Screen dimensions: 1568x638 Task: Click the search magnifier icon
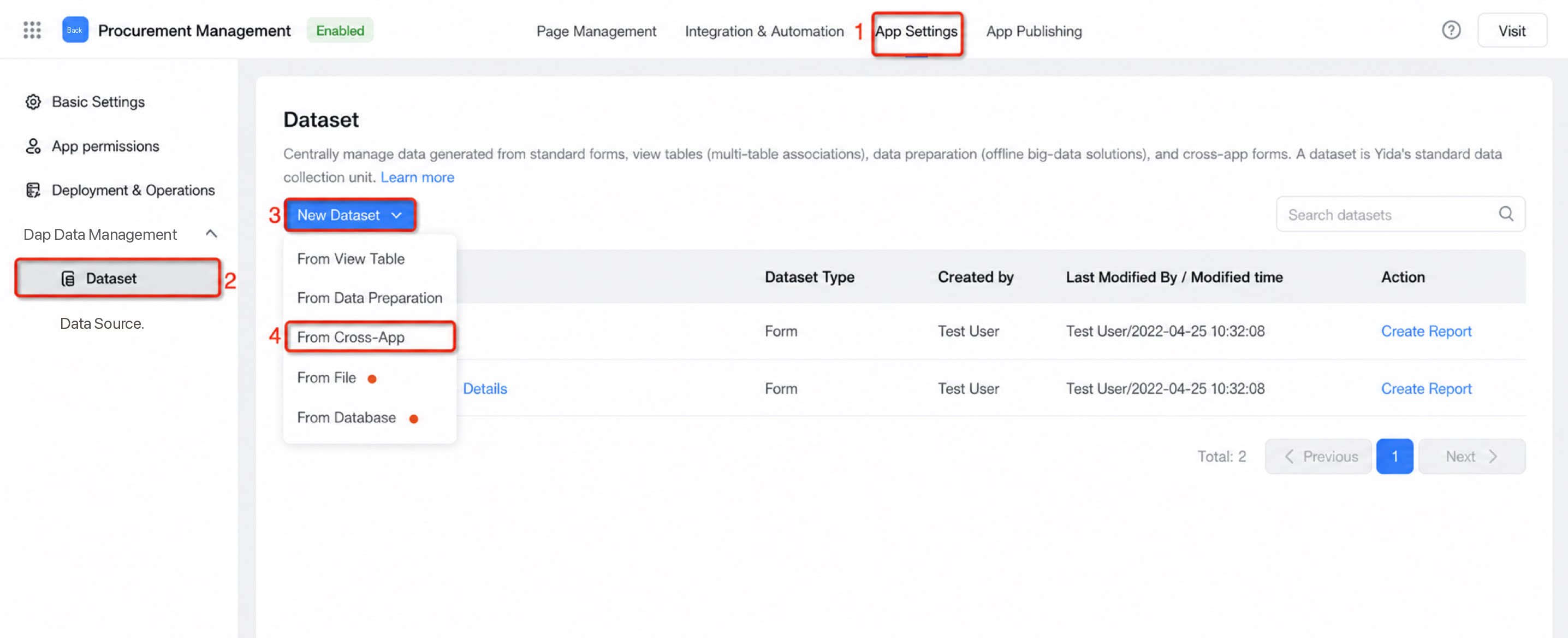click(x=1505, y=214)
